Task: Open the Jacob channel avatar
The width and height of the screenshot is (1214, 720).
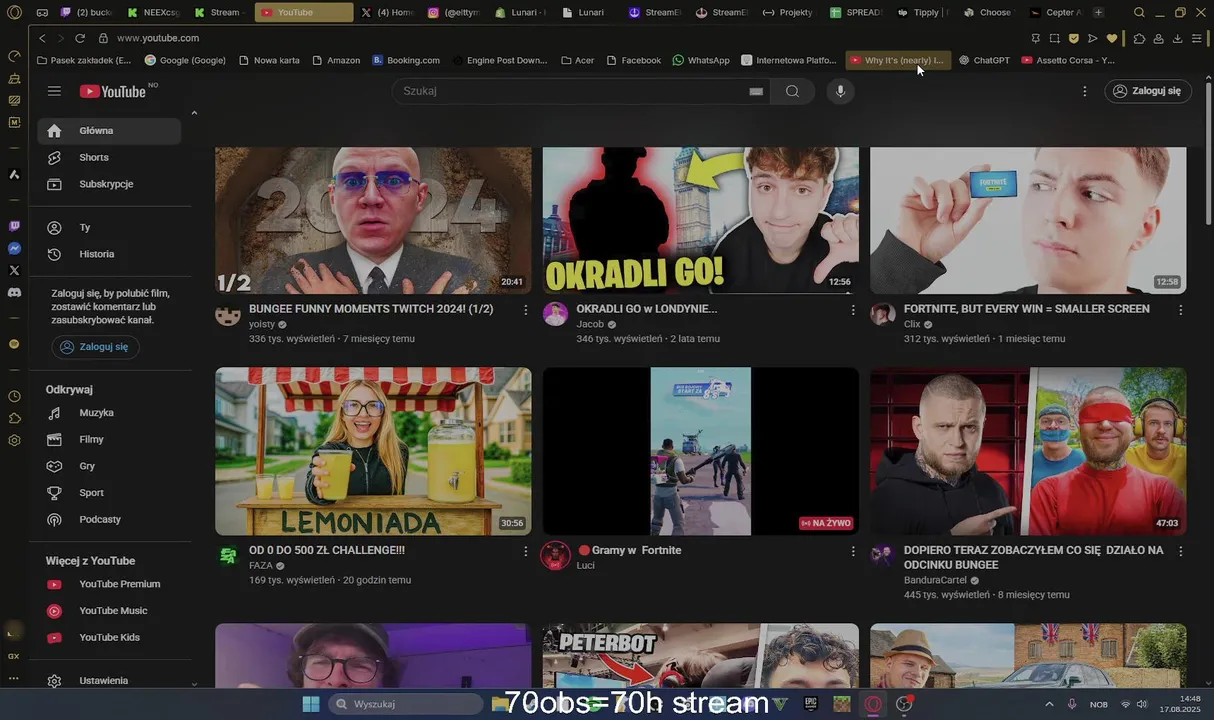Action: point(556,315)
